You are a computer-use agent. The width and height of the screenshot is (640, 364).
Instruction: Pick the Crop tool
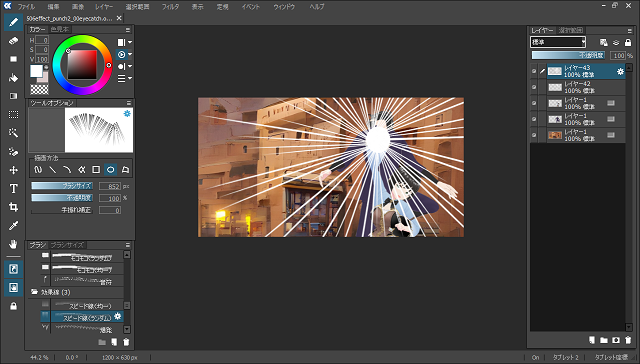coord(13,207)
